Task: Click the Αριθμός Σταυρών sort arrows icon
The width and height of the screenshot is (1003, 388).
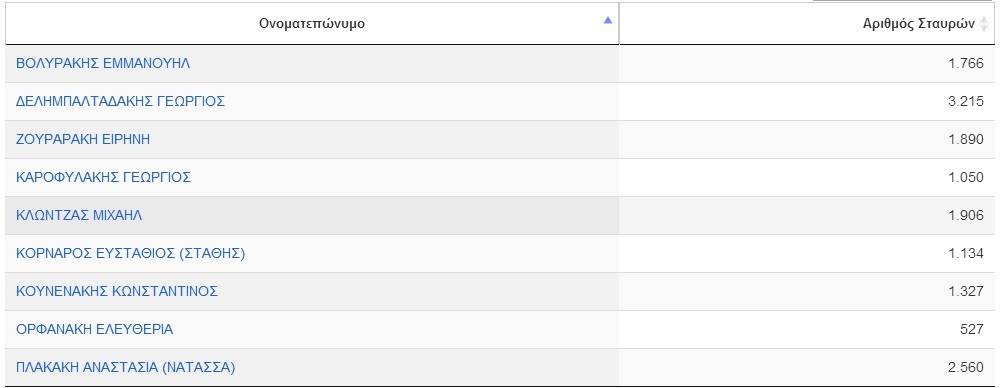Action: (x=984, y=24)
